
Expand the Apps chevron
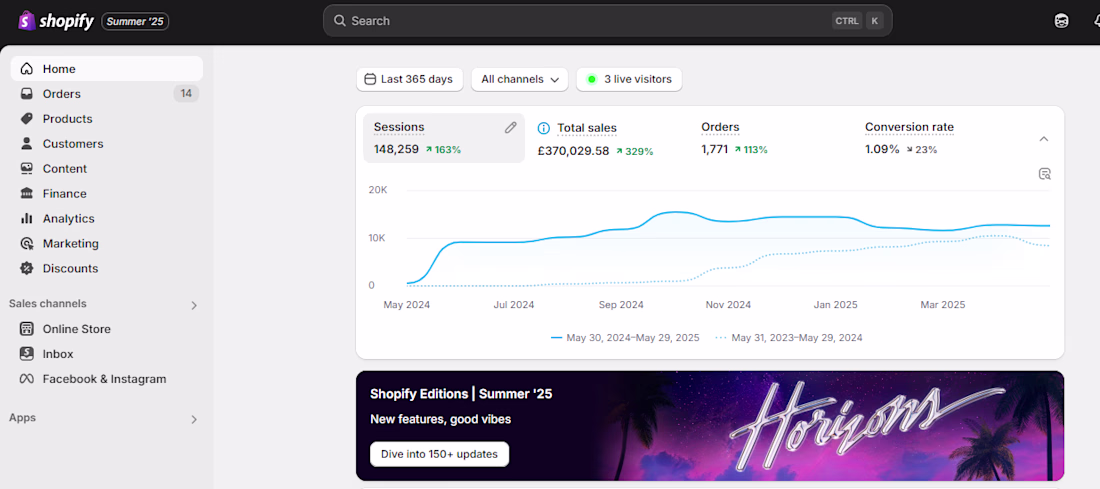(x=194, y=420)
